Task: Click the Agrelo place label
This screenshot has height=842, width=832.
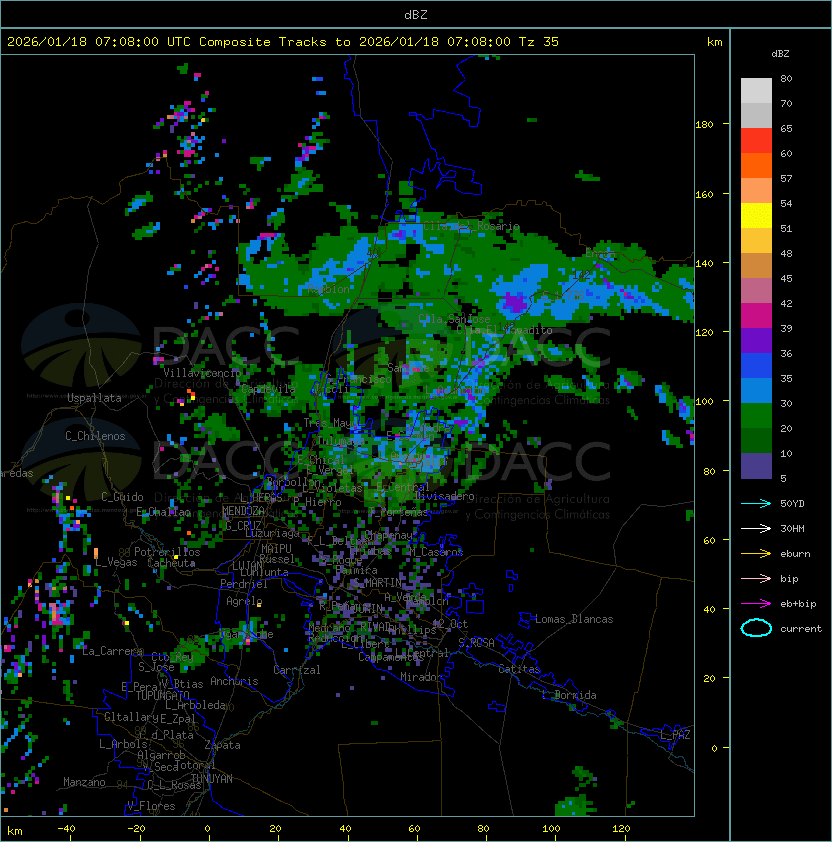Action: tap(244, 601)
